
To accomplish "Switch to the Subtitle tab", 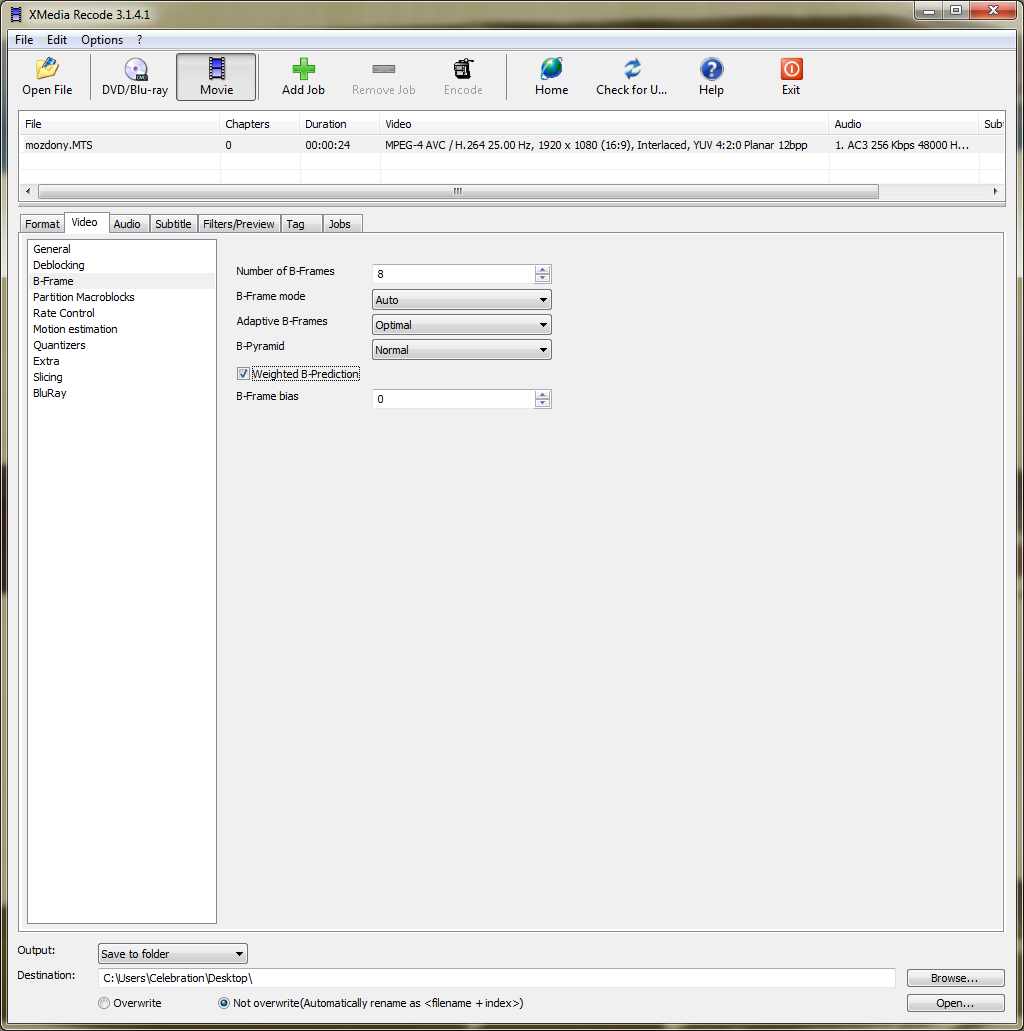I will tap(173, 224).
